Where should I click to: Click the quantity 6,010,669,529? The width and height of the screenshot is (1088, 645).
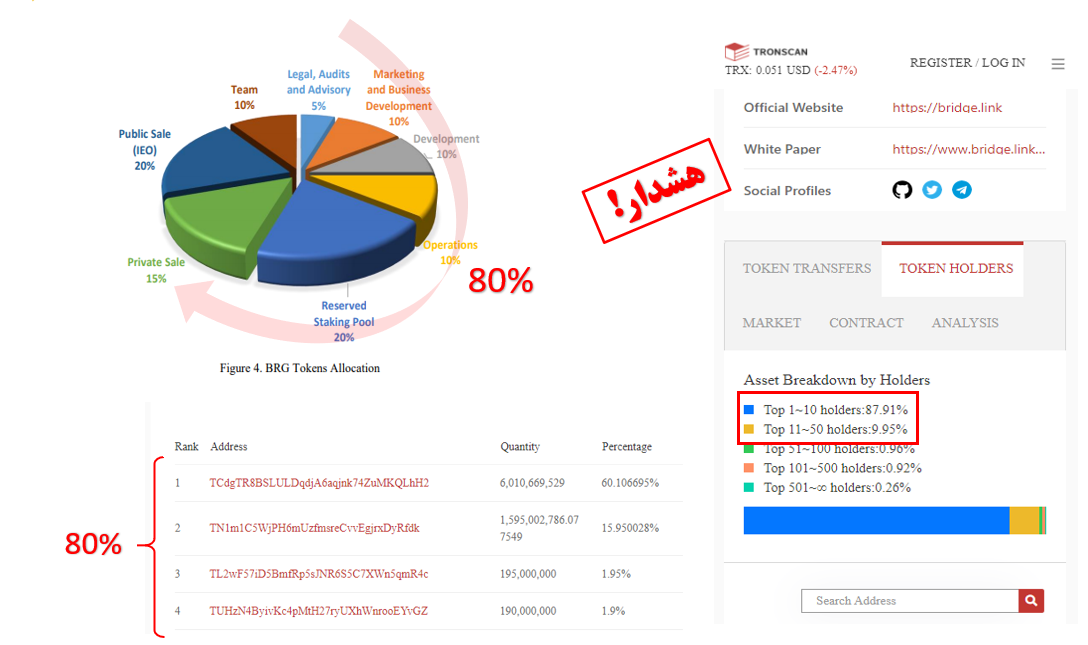532,483
